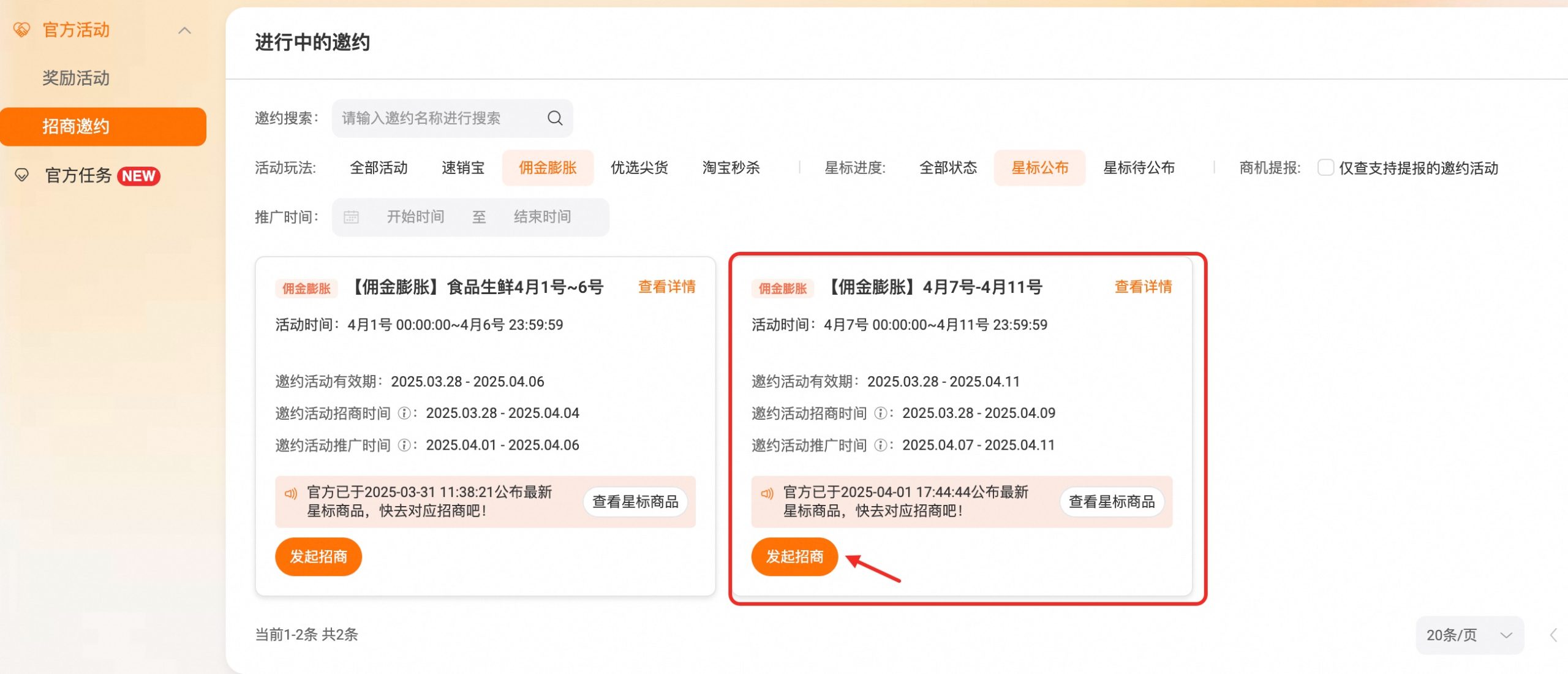Click 查看星标商品 on 4月7号-4月11号 card
1568x674 pixels.
pyautogui.click(x=1112, y=502)
